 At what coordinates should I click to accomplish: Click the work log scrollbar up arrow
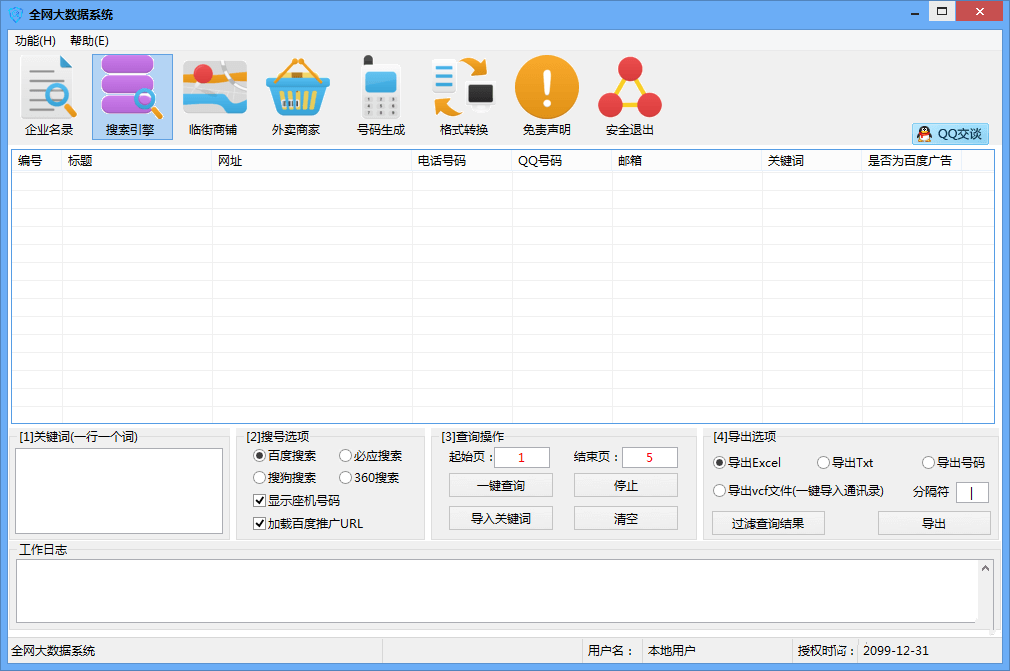(985, 568)
